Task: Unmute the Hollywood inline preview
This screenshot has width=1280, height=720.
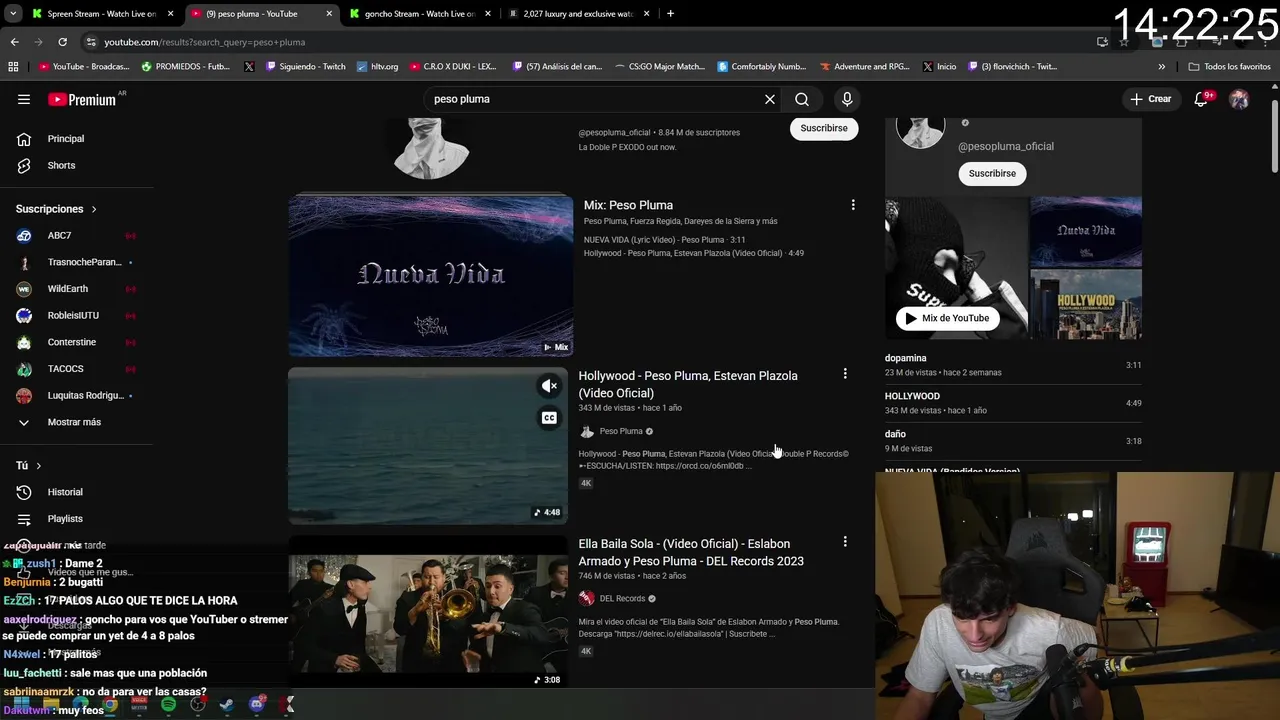Action: click(x=549, y=386)
